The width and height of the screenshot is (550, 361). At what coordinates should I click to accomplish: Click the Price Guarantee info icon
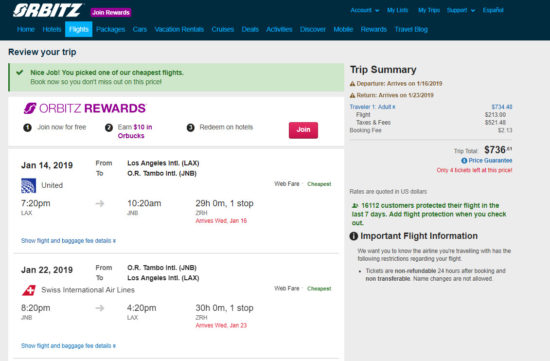pos(464,161)
